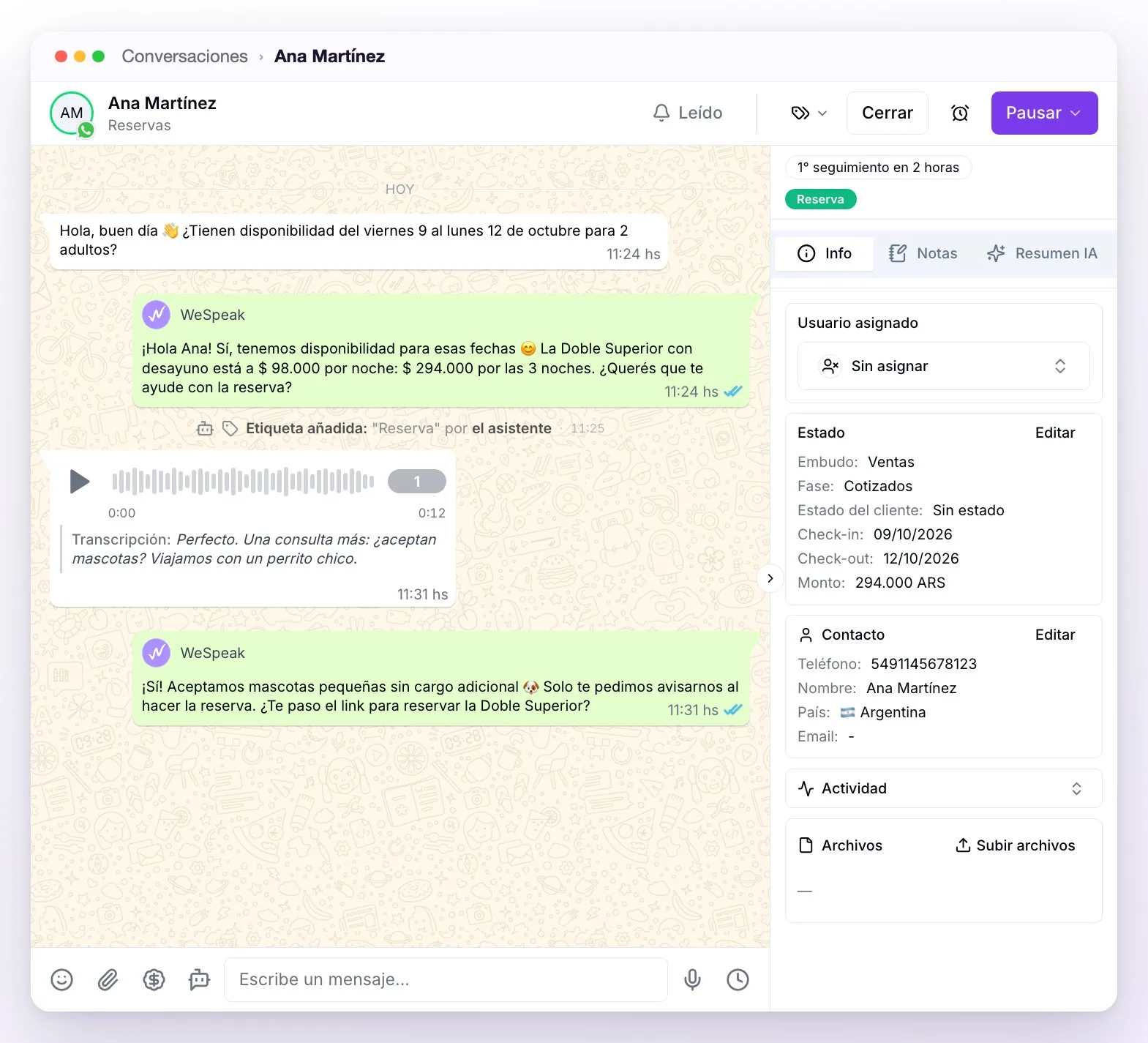Schedule message with the clock icon
Screen dimensions: 1148x1043
[738, 979]
